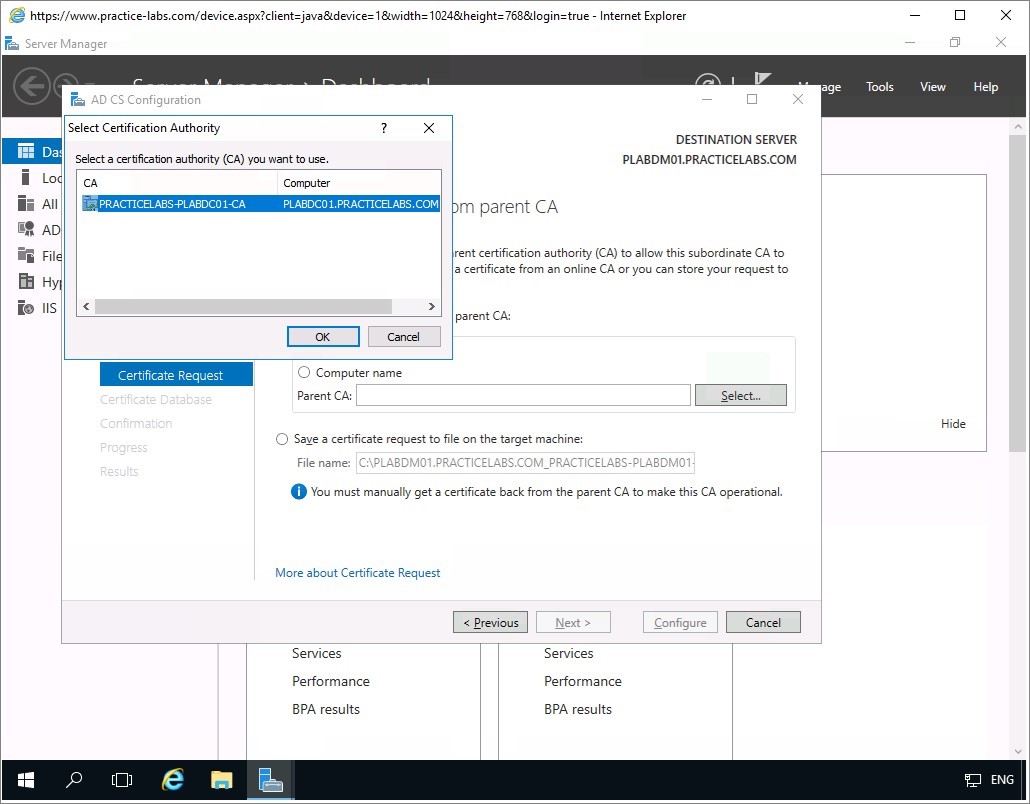The height and width of the screenshot is (804, 1030).
Task: Click the Results wizard step
Action: click(x=119, y=472)
